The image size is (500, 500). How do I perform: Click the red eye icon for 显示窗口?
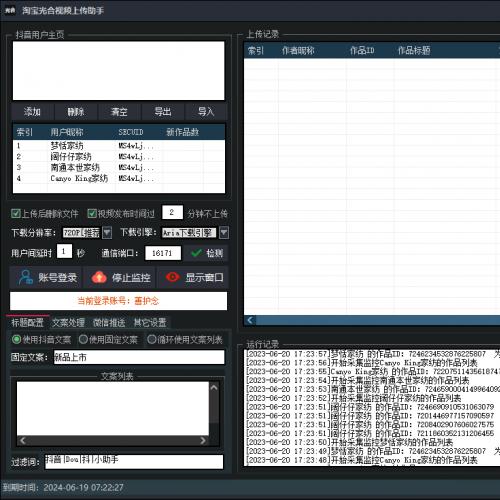pos(173,277)
